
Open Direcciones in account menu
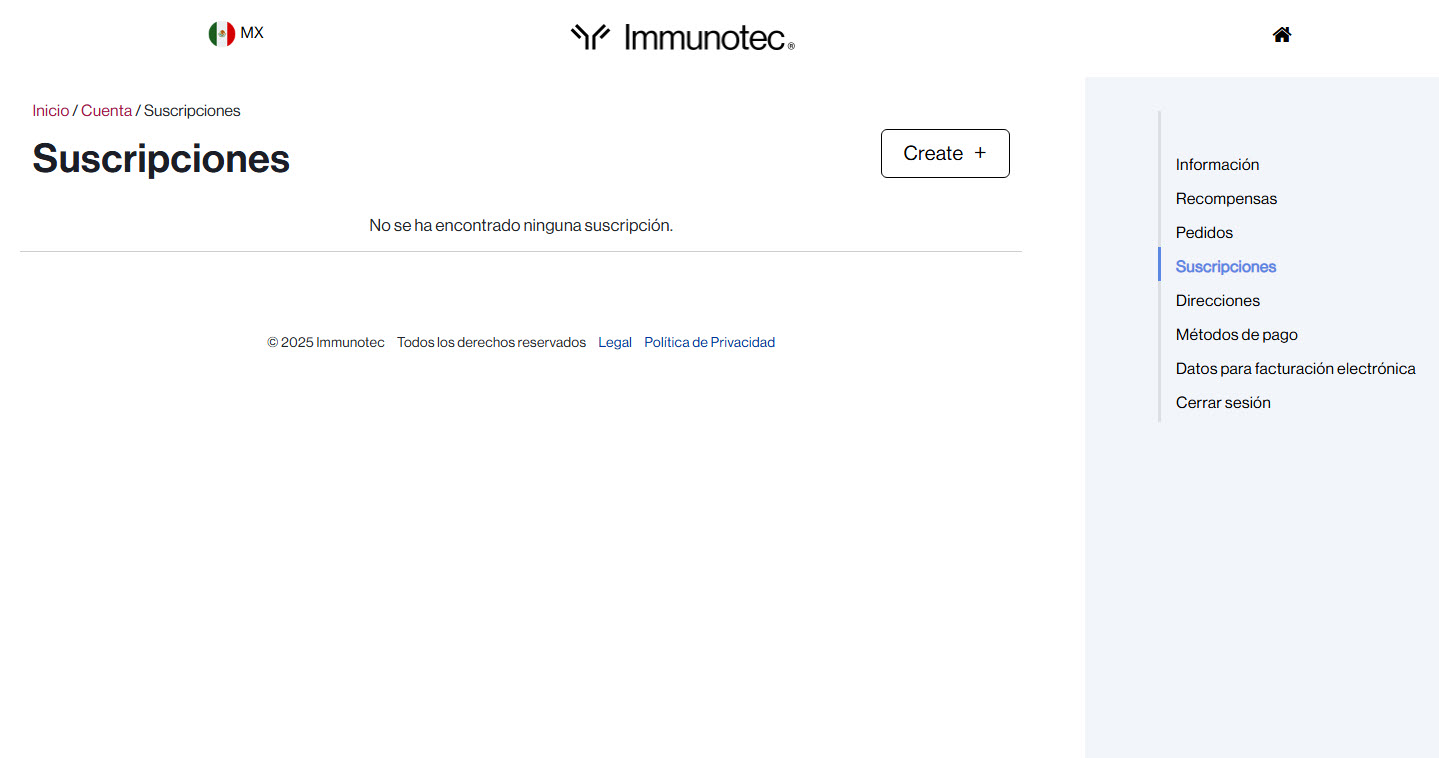pos(1217,301)
